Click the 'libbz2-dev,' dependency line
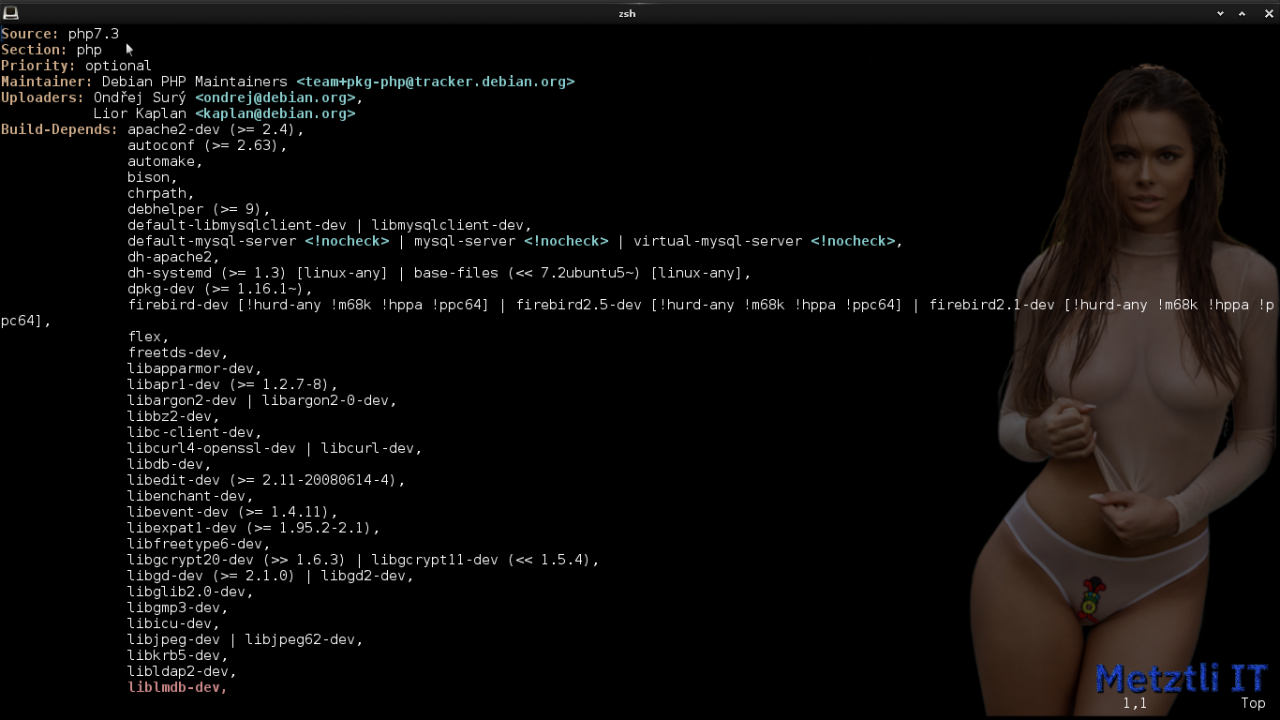This screenshot has width=1280, height=720. [x=173, y=418]
